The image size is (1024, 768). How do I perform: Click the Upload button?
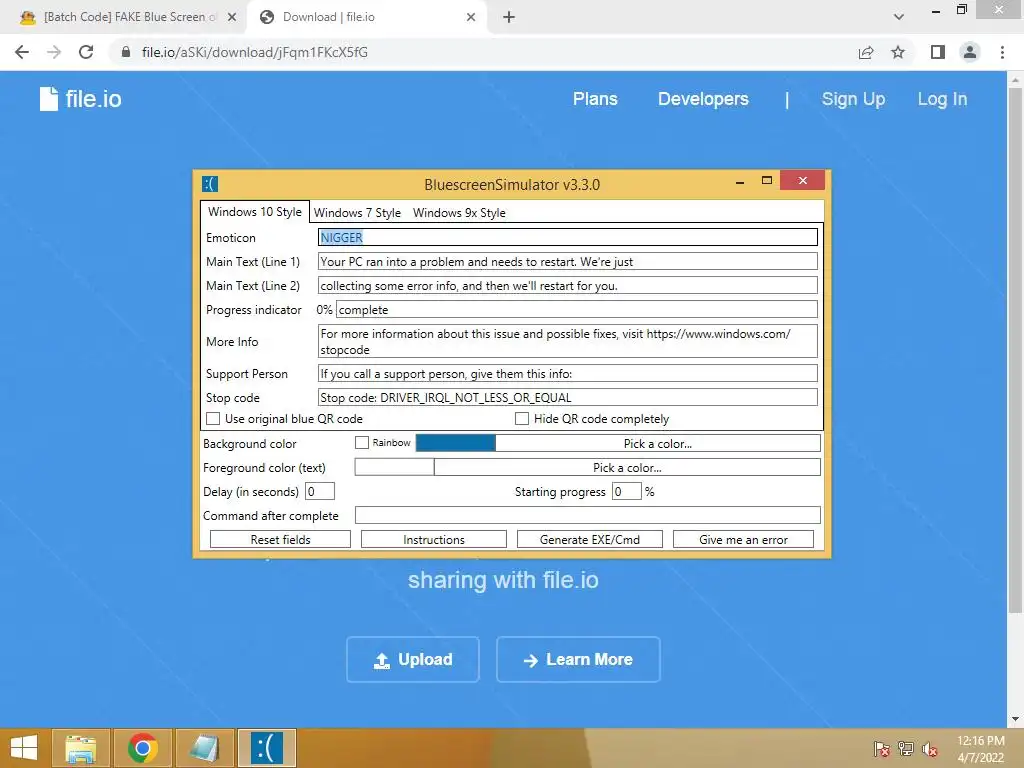413,660
